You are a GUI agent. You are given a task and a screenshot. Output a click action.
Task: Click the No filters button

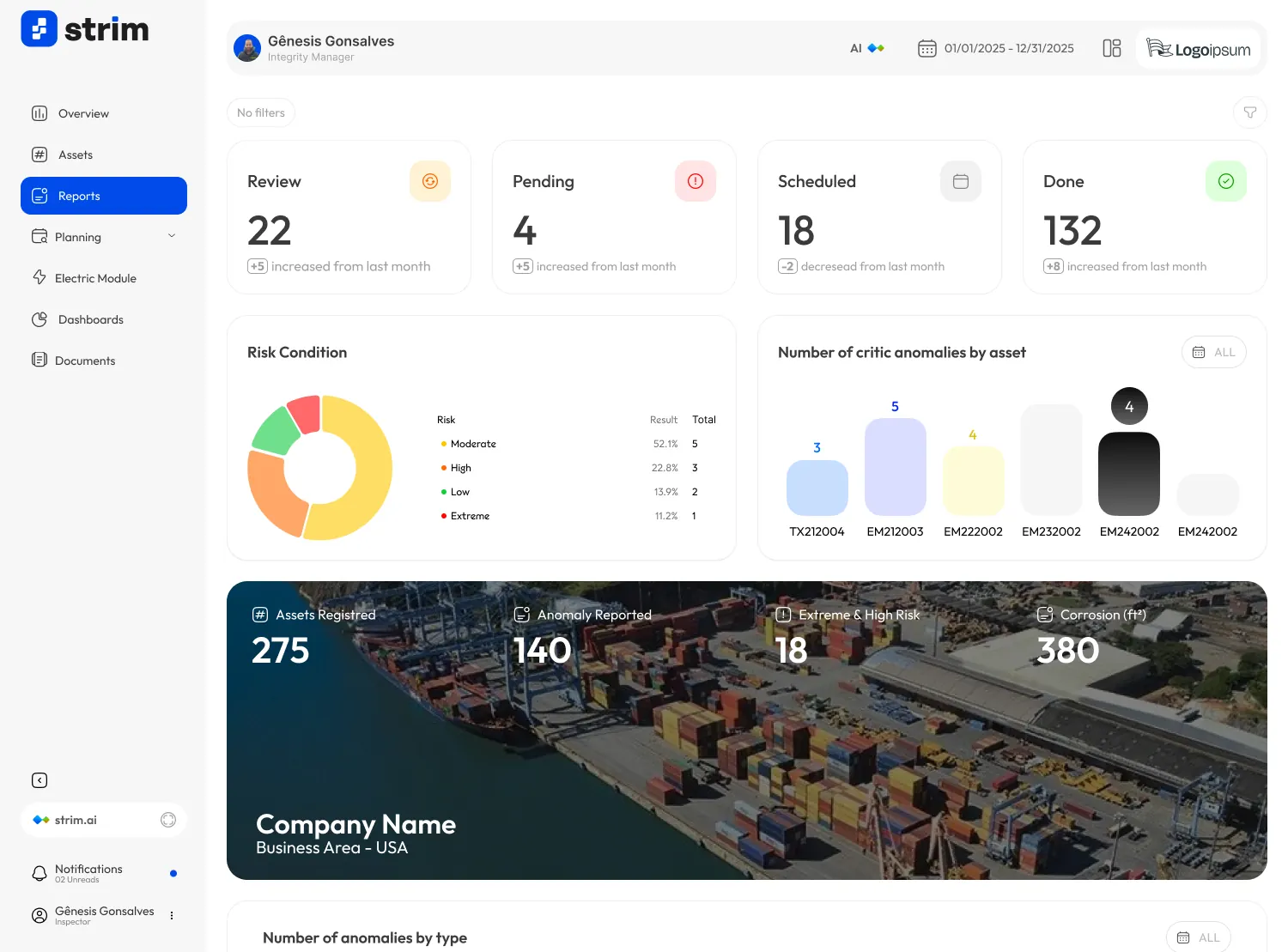261,112
